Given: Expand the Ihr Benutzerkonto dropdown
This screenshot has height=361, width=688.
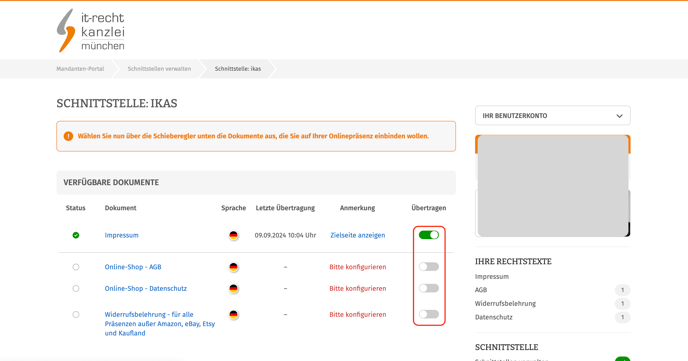Looking at the screenshot, I should pyautogui.click(x=552, y=116).
